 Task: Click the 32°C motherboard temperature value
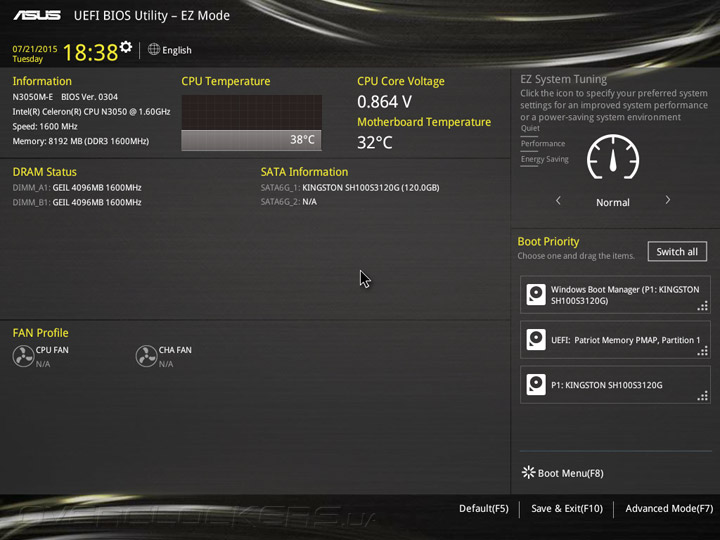375,143
